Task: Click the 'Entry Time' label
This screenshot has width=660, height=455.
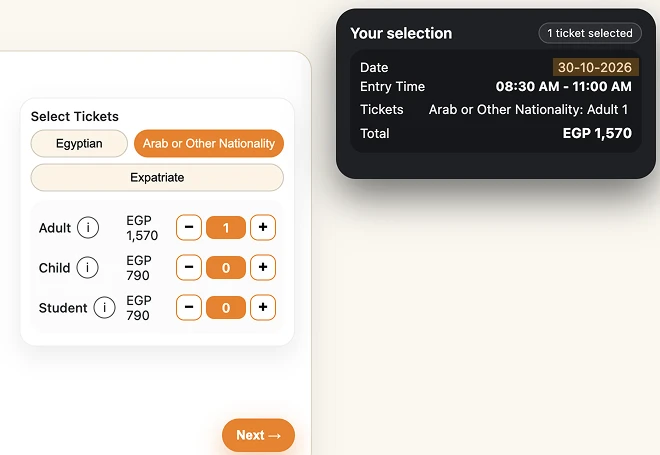Action: coord(392,86)
